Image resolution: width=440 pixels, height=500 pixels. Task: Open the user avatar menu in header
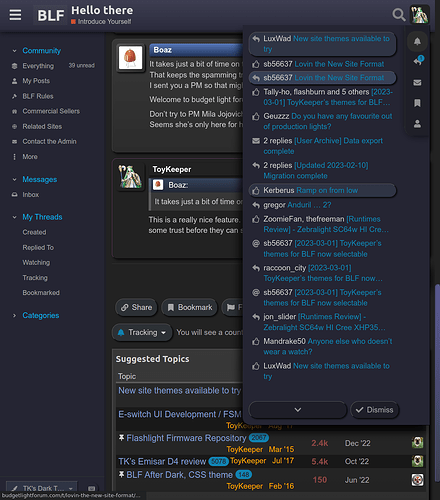click(419, 15)
